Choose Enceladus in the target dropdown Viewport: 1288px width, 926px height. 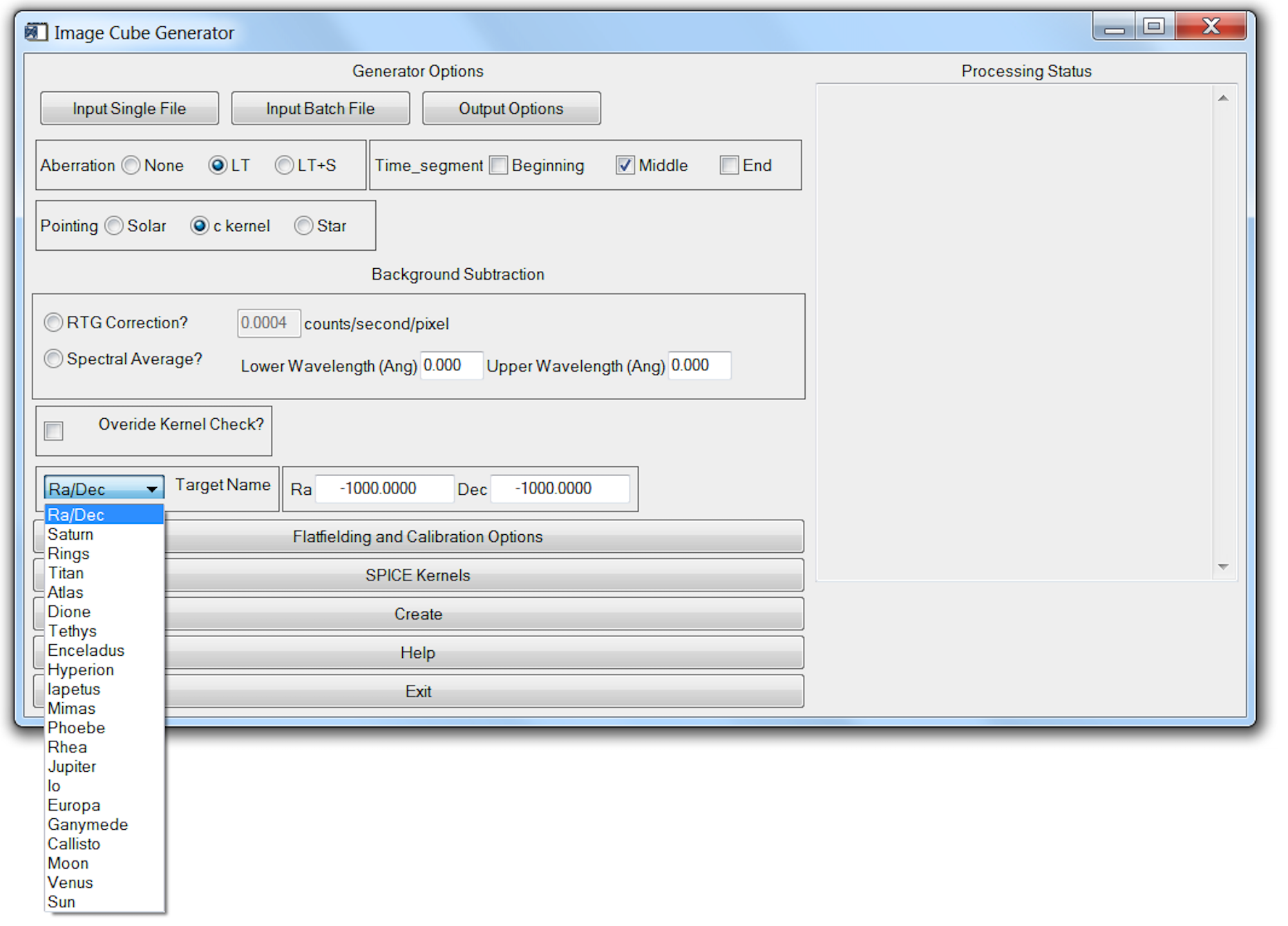pyautogui.click(x=86, y=650)
